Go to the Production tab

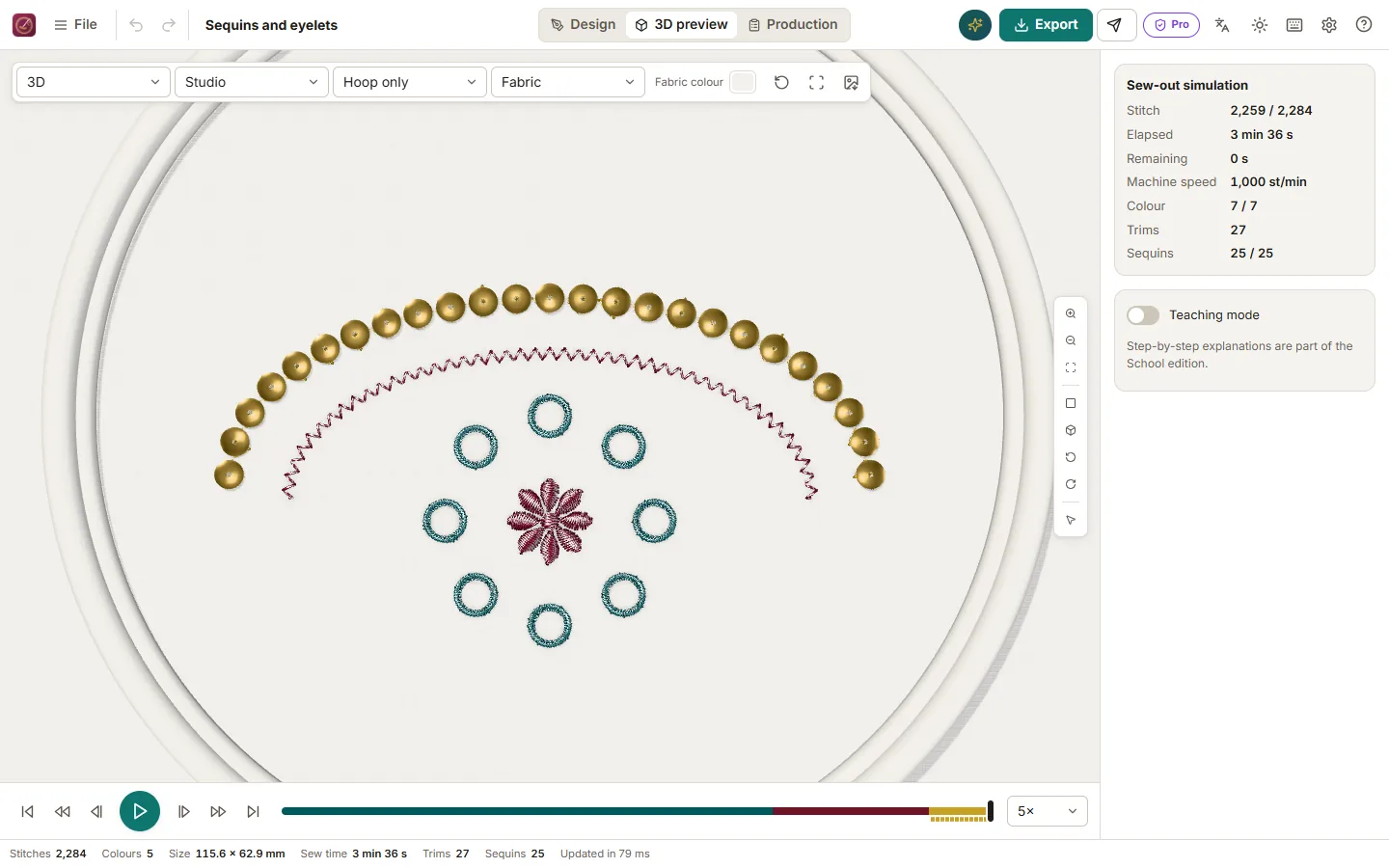tap(793, 25)
